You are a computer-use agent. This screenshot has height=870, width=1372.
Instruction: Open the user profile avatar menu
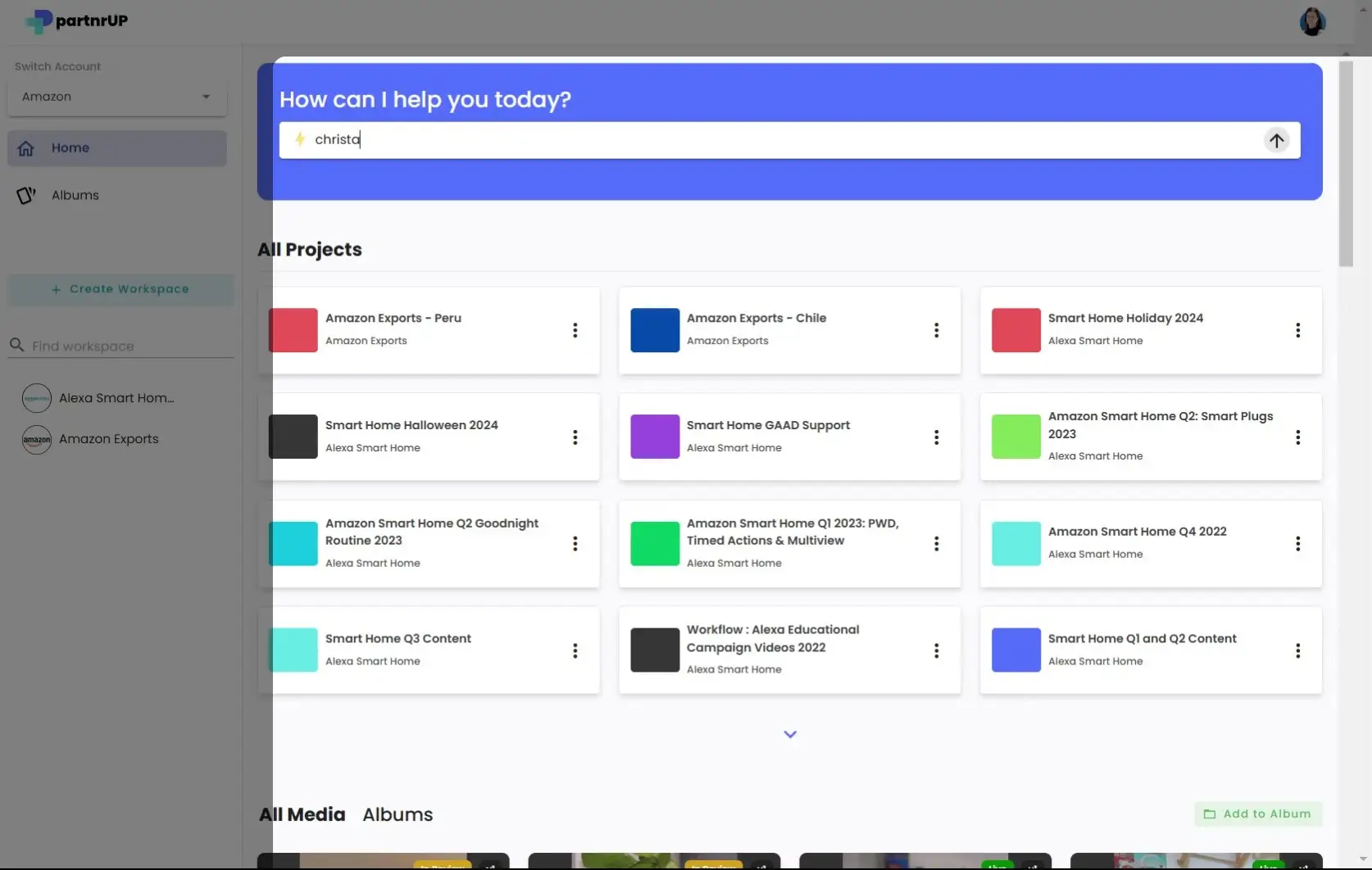coord(1312,21)
